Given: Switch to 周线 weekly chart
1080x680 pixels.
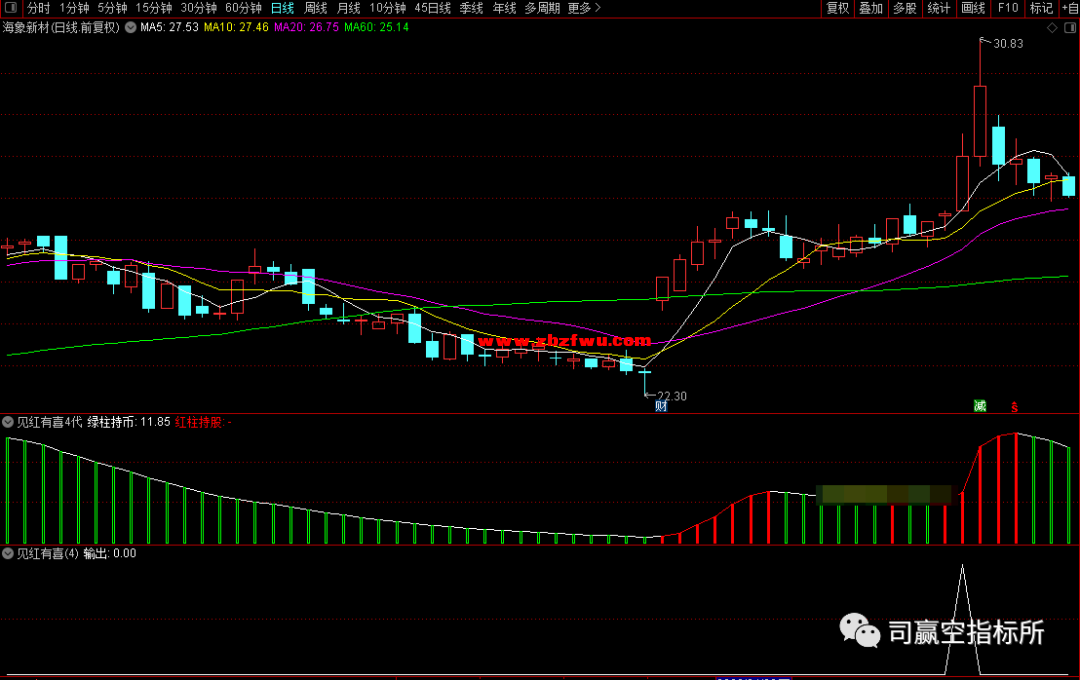Looking at the screenshot, I should [315, 8].
